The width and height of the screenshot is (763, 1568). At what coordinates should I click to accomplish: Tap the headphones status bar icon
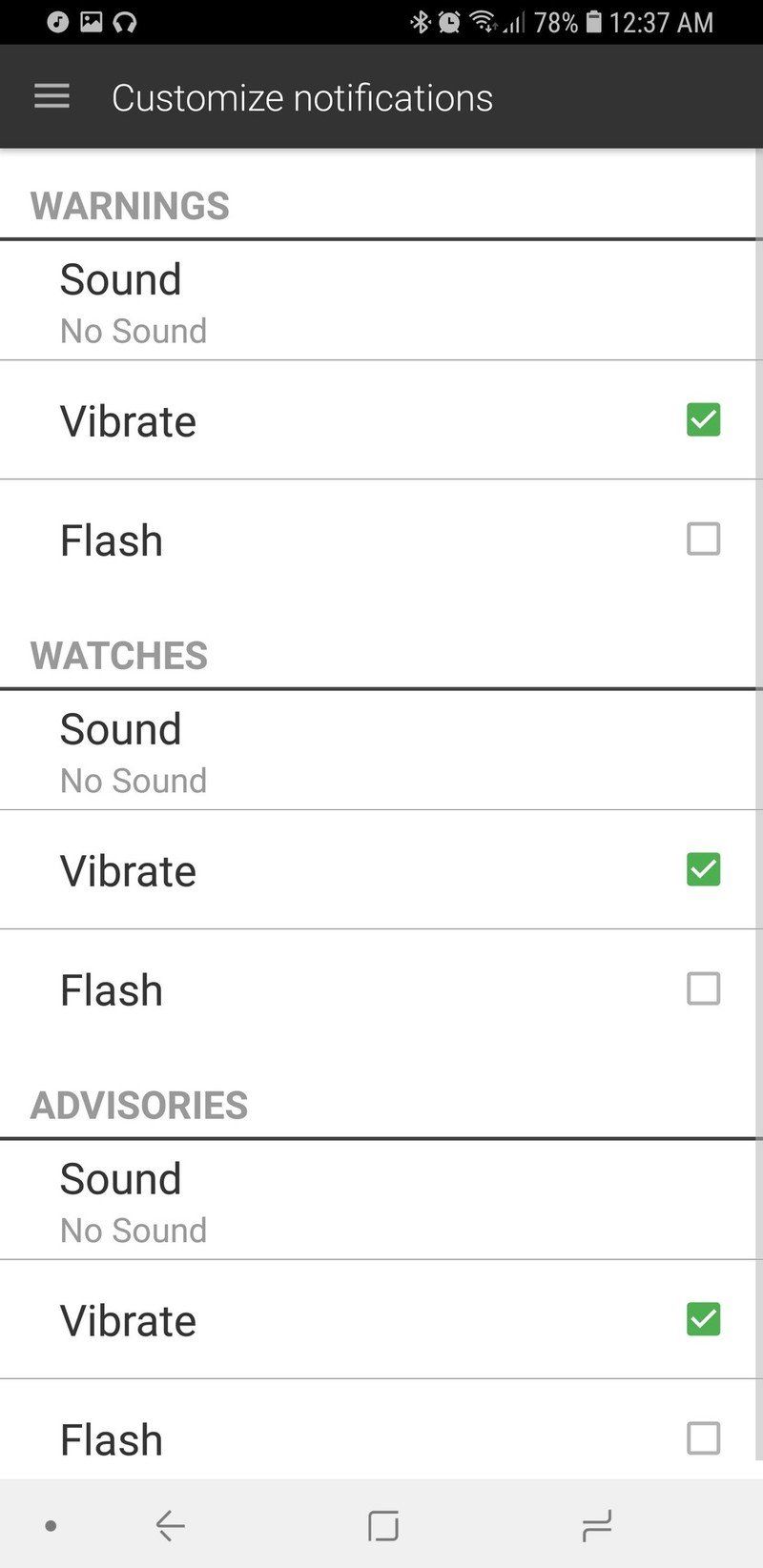(x=124, y=21)
